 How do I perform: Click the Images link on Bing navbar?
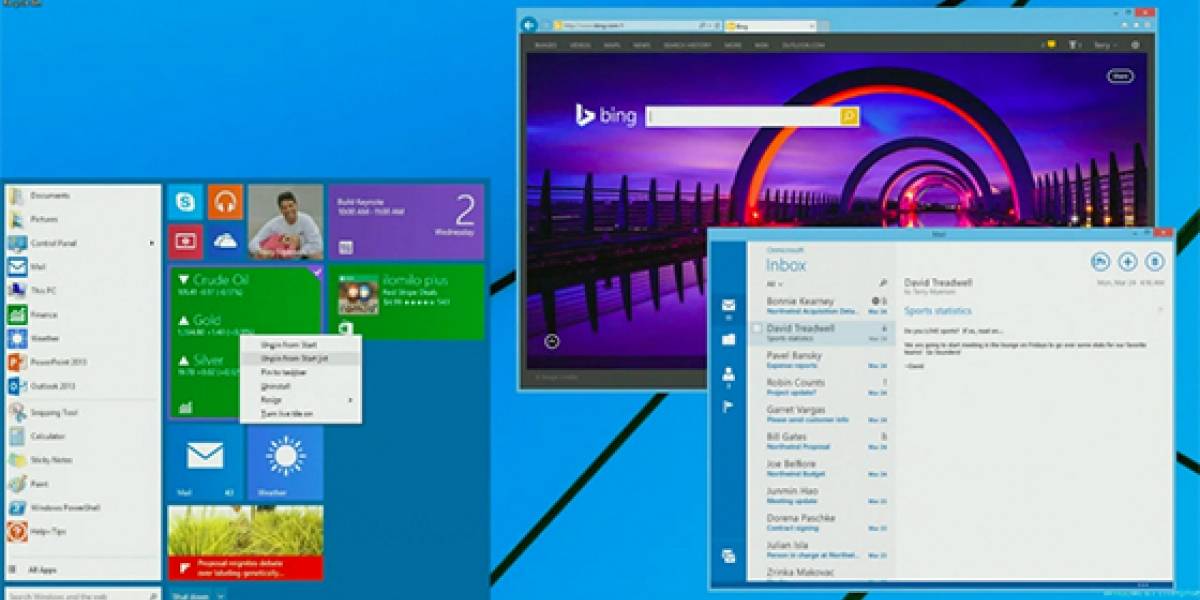coord(546,46)
